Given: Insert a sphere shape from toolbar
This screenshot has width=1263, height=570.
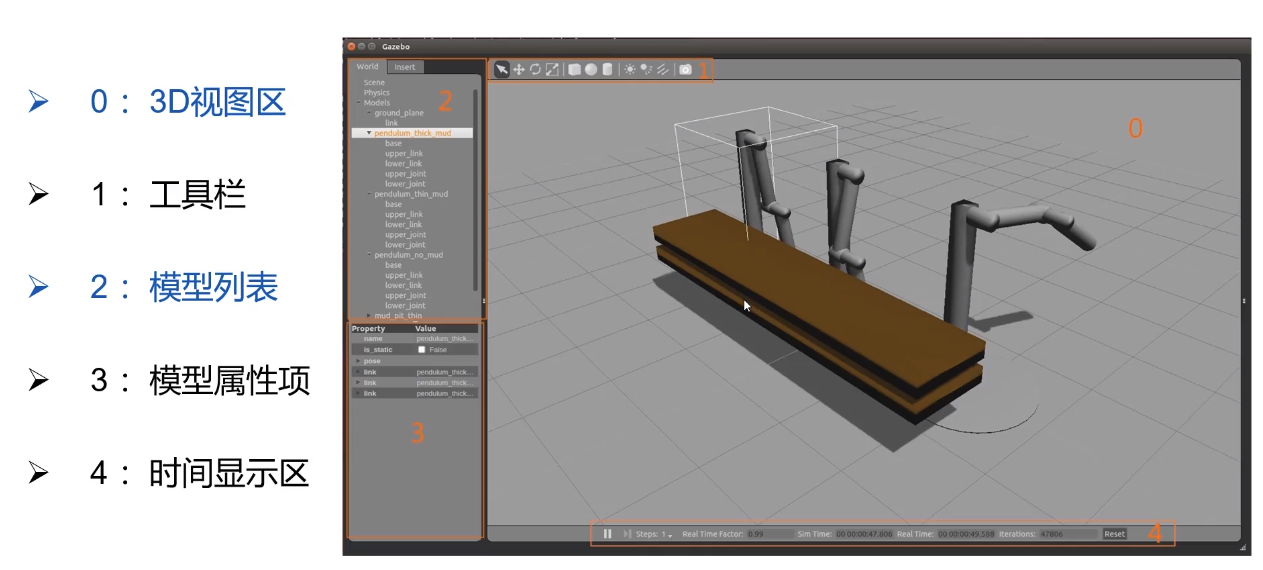Looking at the screenshot, I should tap(591, 69).
